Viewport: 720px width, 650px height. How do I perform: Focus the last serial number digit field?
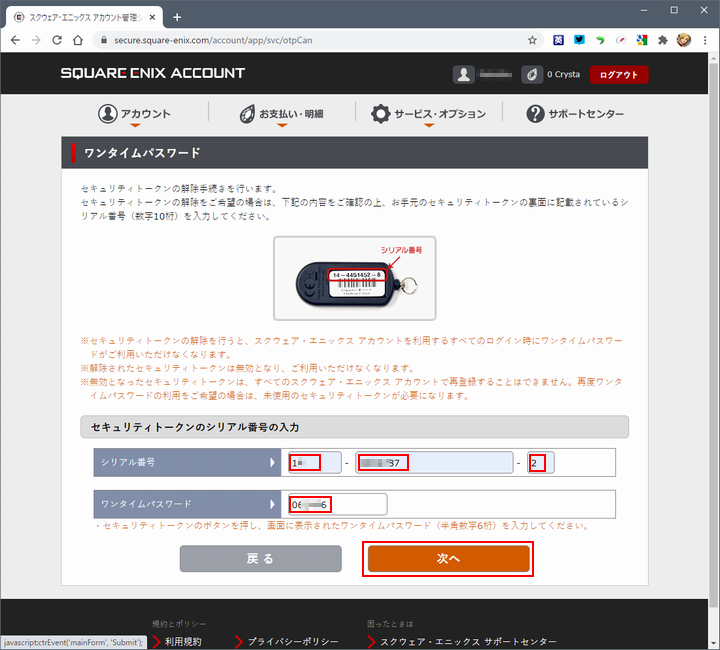(x=540, y=462)
